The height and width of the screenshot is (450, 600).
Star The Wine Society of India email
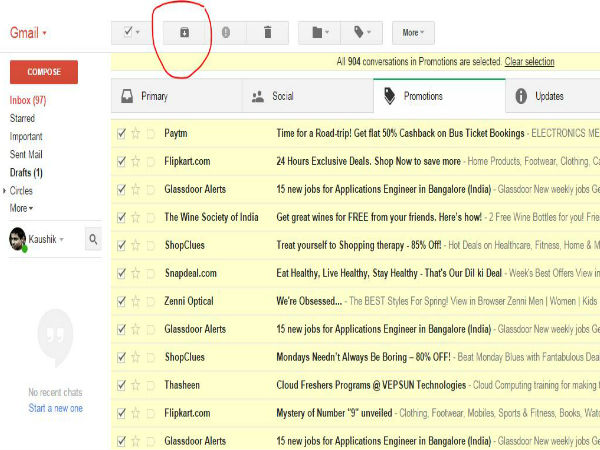point(135,217)
